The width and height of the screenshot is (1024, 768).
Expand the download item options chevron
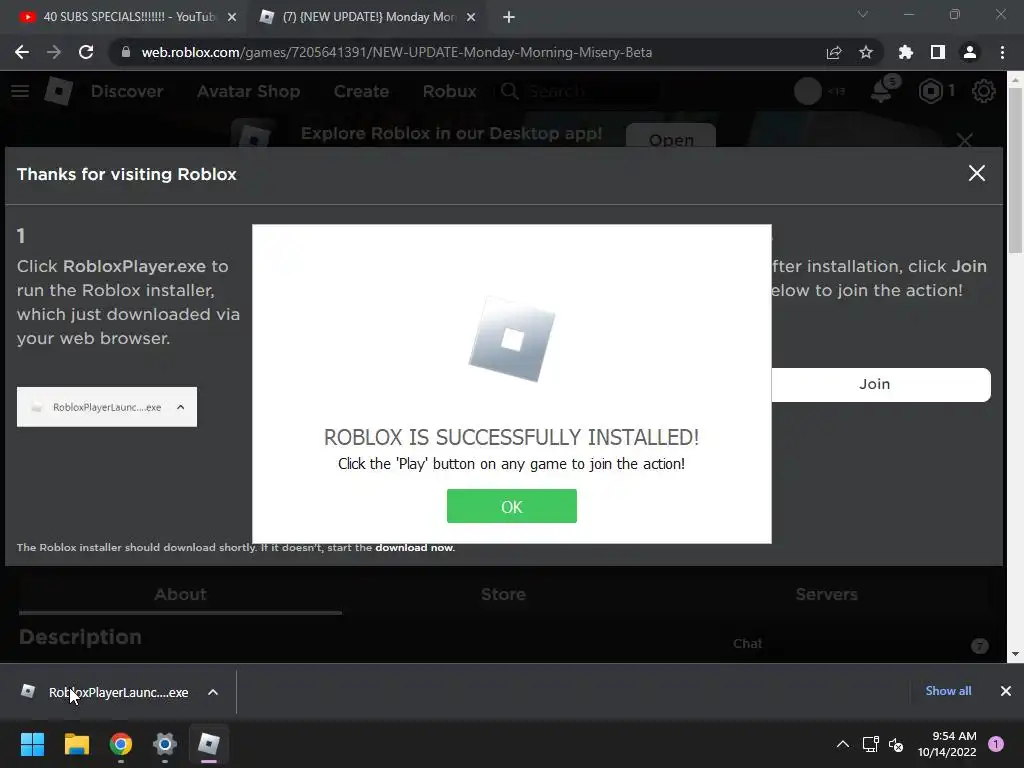tap(213, 692)
